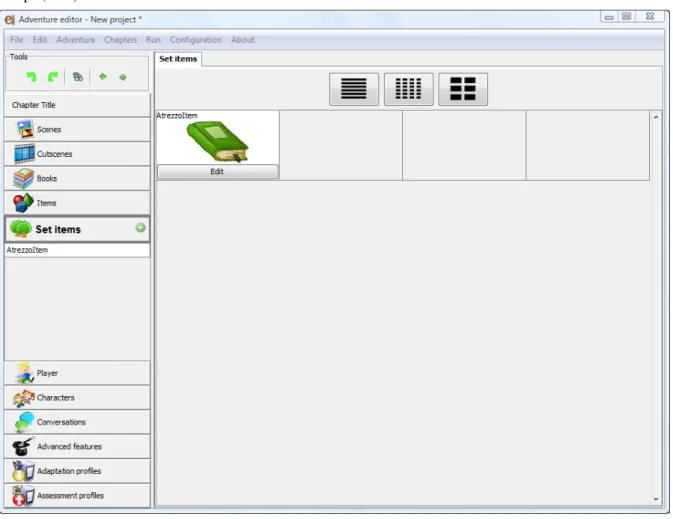Select AtrezzoItem in the sidebar list
The width and height of the screenshot is (673, 519).
pos(77,250)
